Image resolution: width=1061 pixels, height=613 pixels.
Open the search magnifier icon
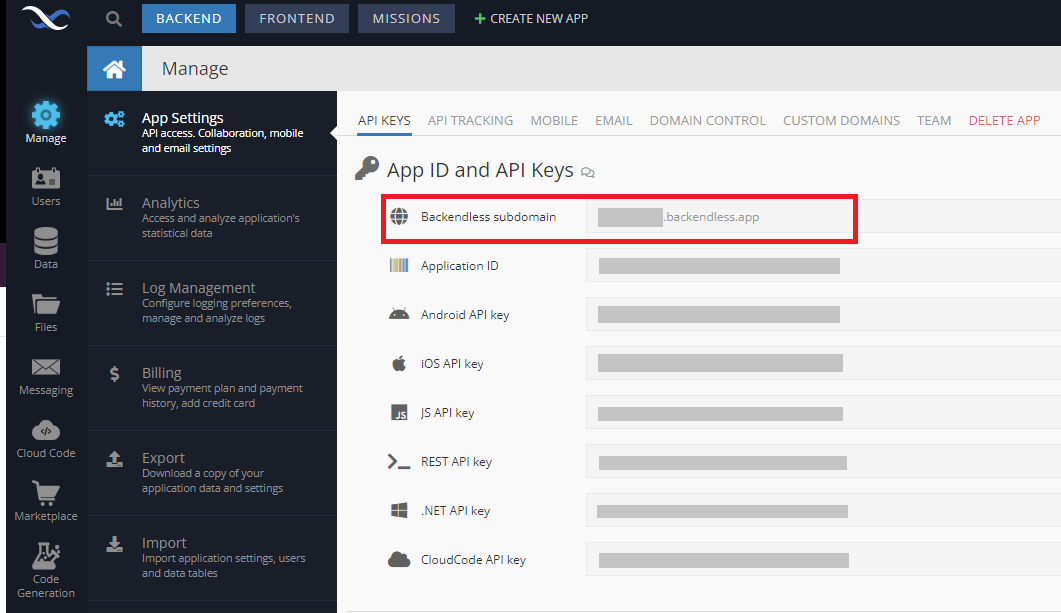(x=114, y=19)
